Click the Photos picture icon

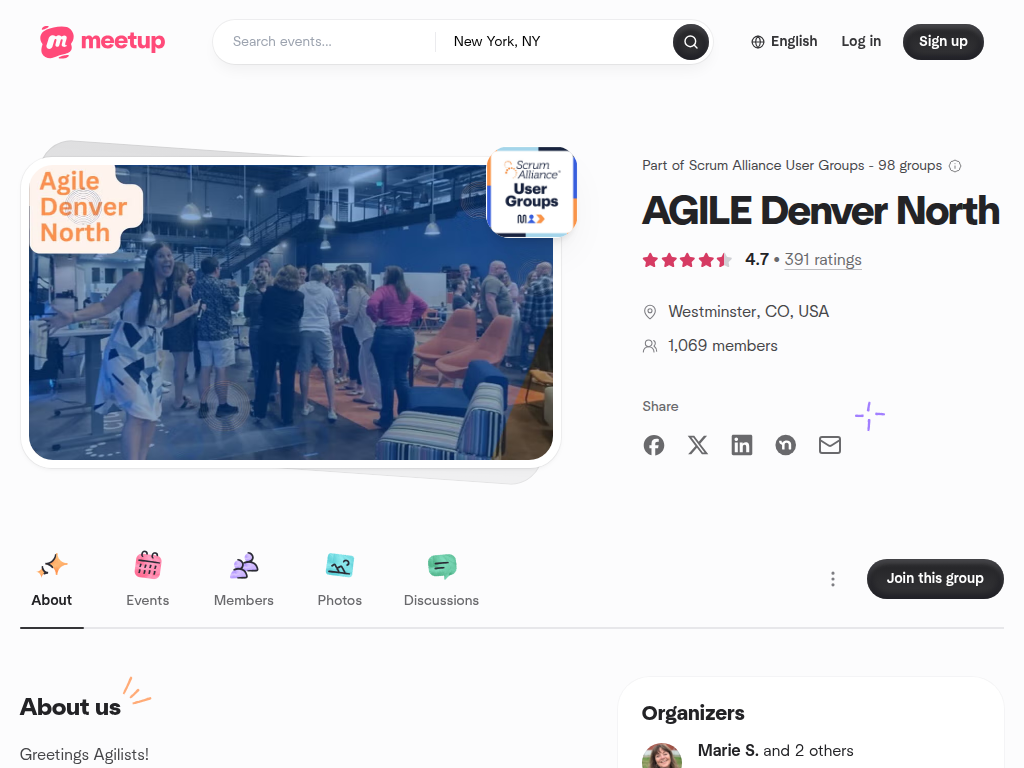340,566
